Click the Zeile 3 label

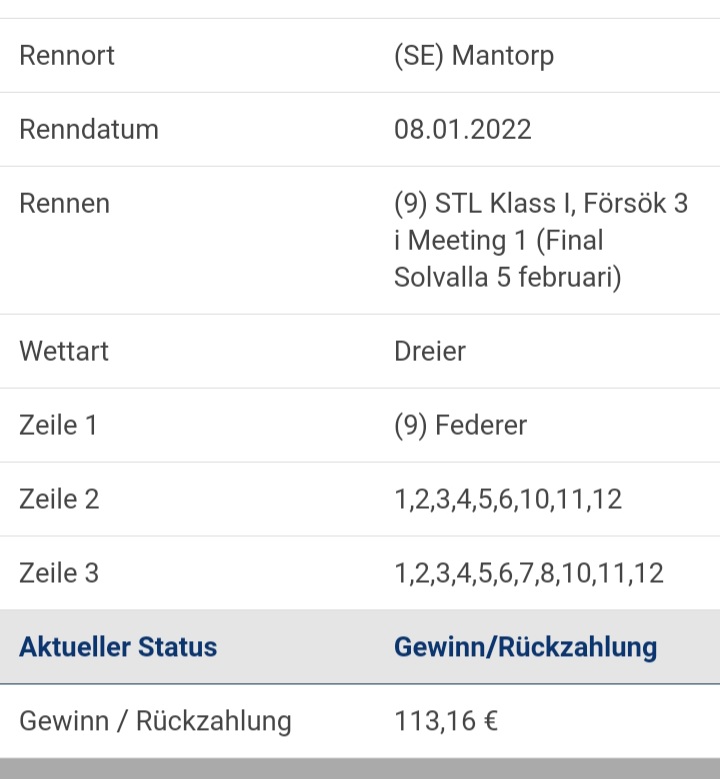(x=59, y=573)
